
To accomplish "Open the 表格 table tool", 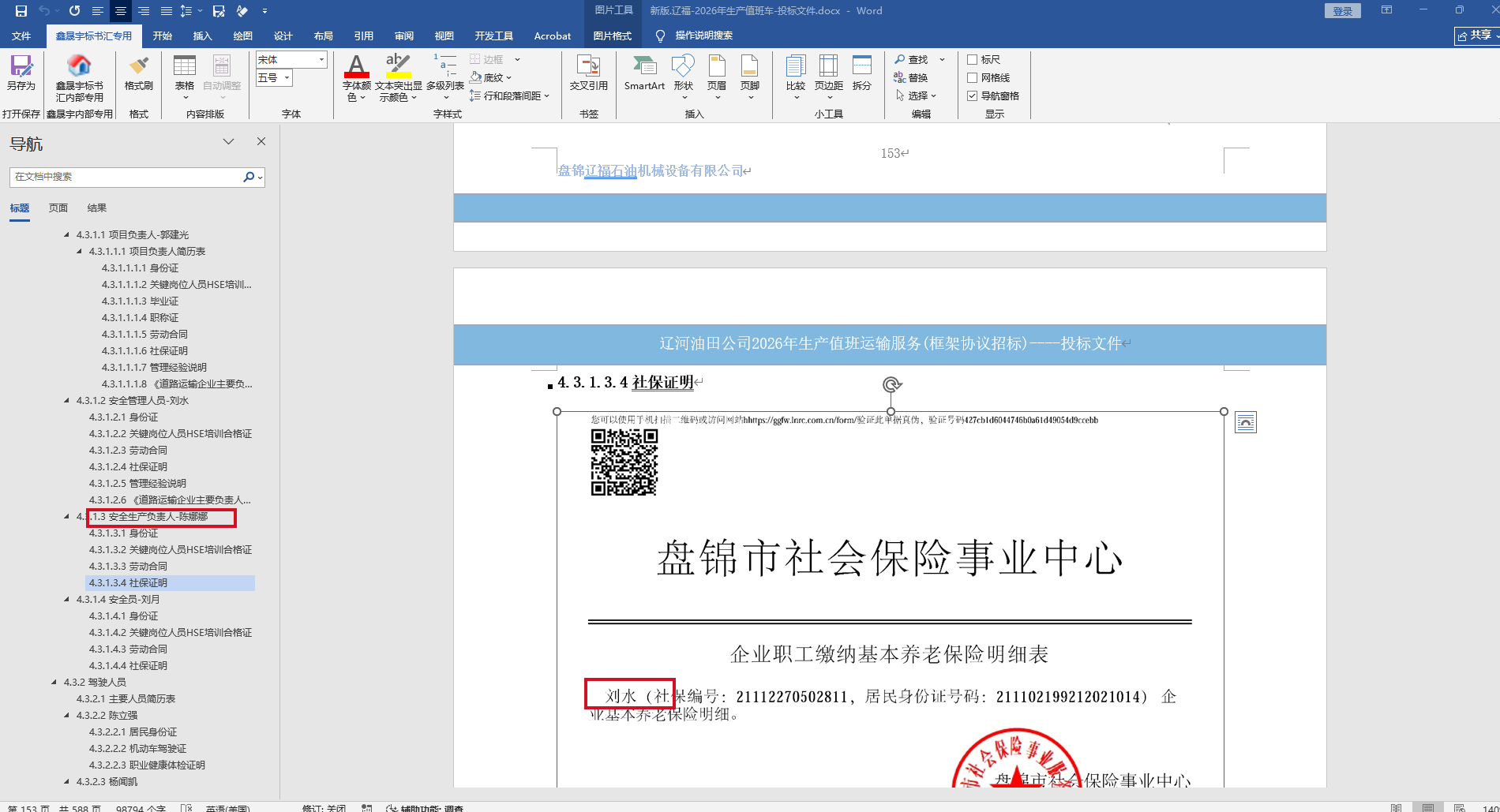I will tap(185, 77).
